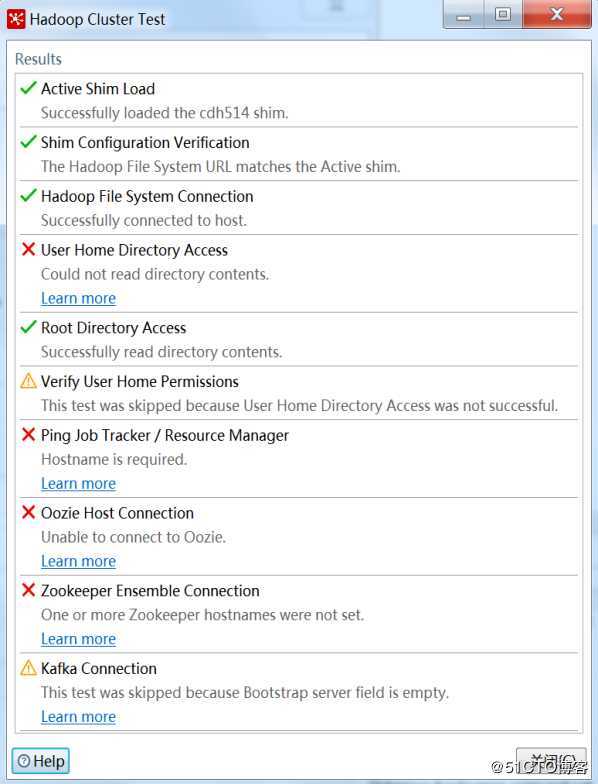Open Learn more under Zookeeper Ensemble Connection
This screenshot has width=598, height=784.
78,639
